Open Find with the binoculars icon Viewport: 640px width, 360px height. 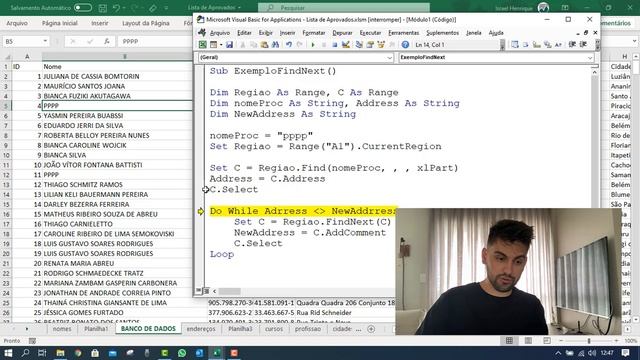pos(276,45)
